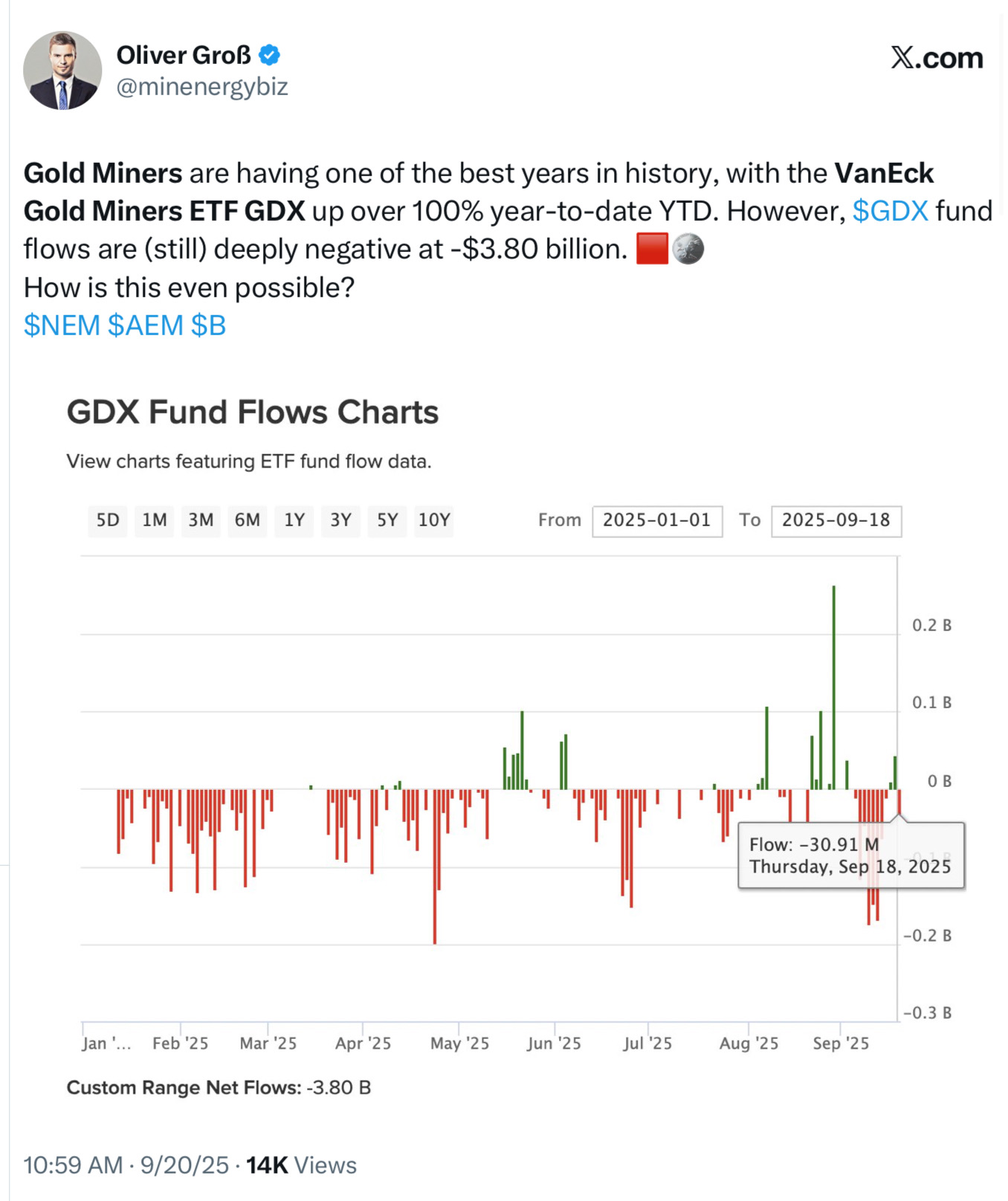1008x1201 pixels.
Task: Select the 1M time range
Action: pos(155,520)
